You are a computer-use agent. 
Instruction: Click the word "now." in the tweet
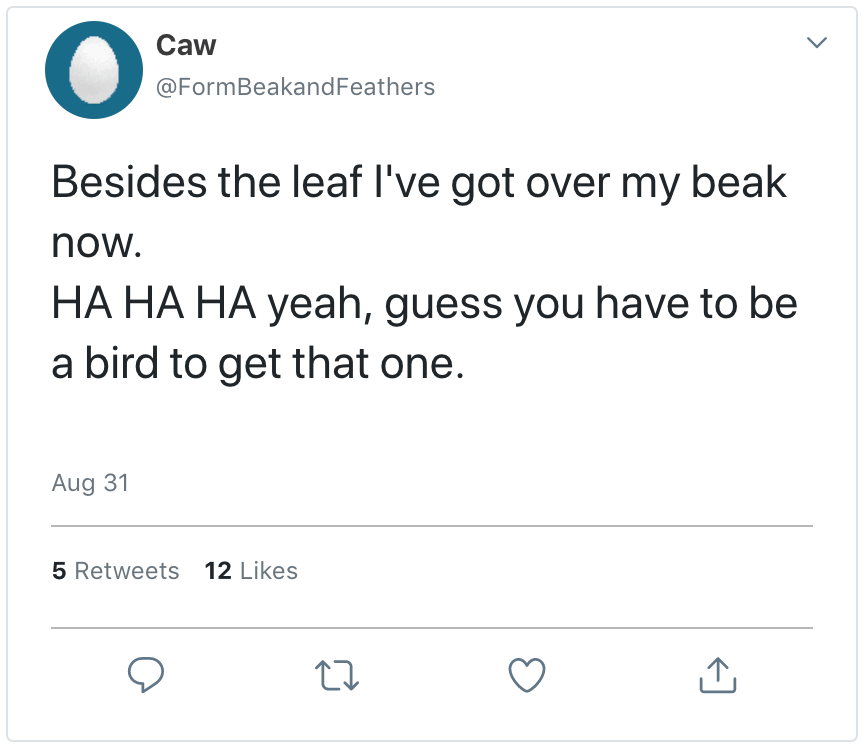click(x=92, y=245)
